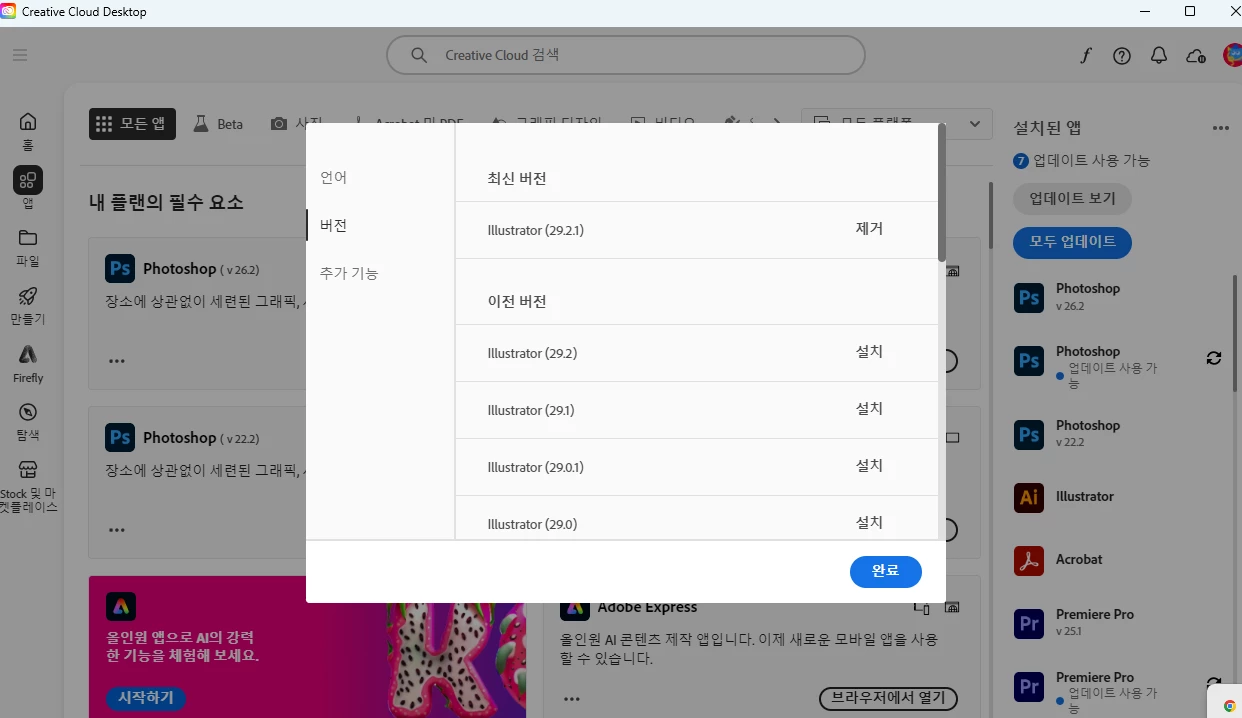Screen dimensions: 1242x718
Task: Click 설치 for Illustrator (29.0.1)
Action: [869, 465]
